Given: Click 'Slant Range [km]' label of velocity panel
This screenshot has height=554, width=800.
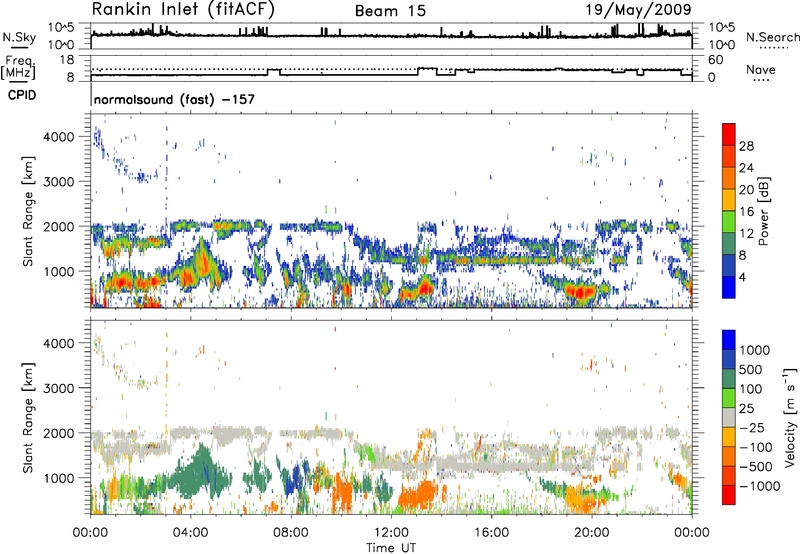Looking at the screenshot, I should click(x=28, y=418).
